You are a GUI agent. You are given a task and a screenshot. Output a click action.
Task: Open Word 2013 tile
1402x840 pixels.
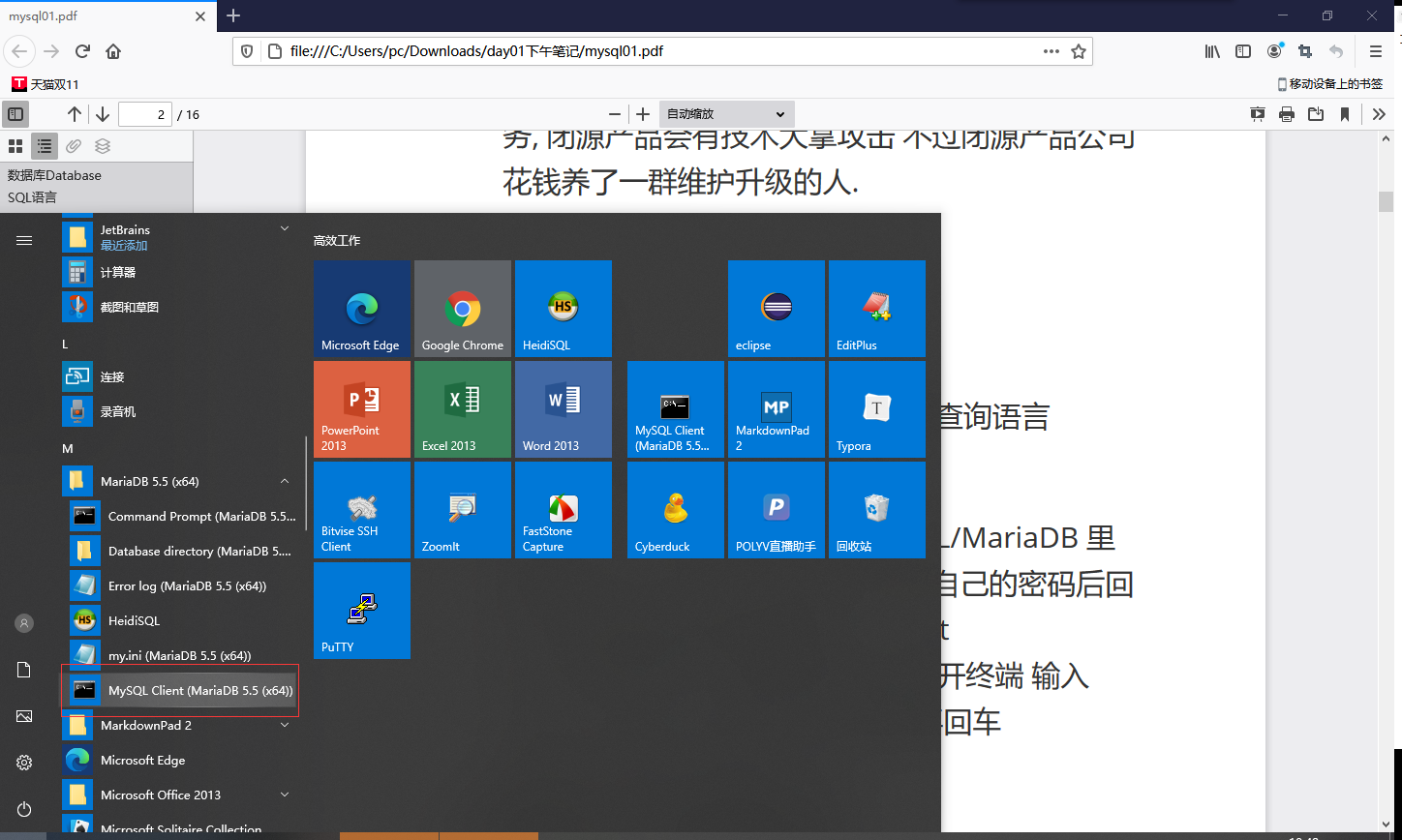[x=564, y=409]
